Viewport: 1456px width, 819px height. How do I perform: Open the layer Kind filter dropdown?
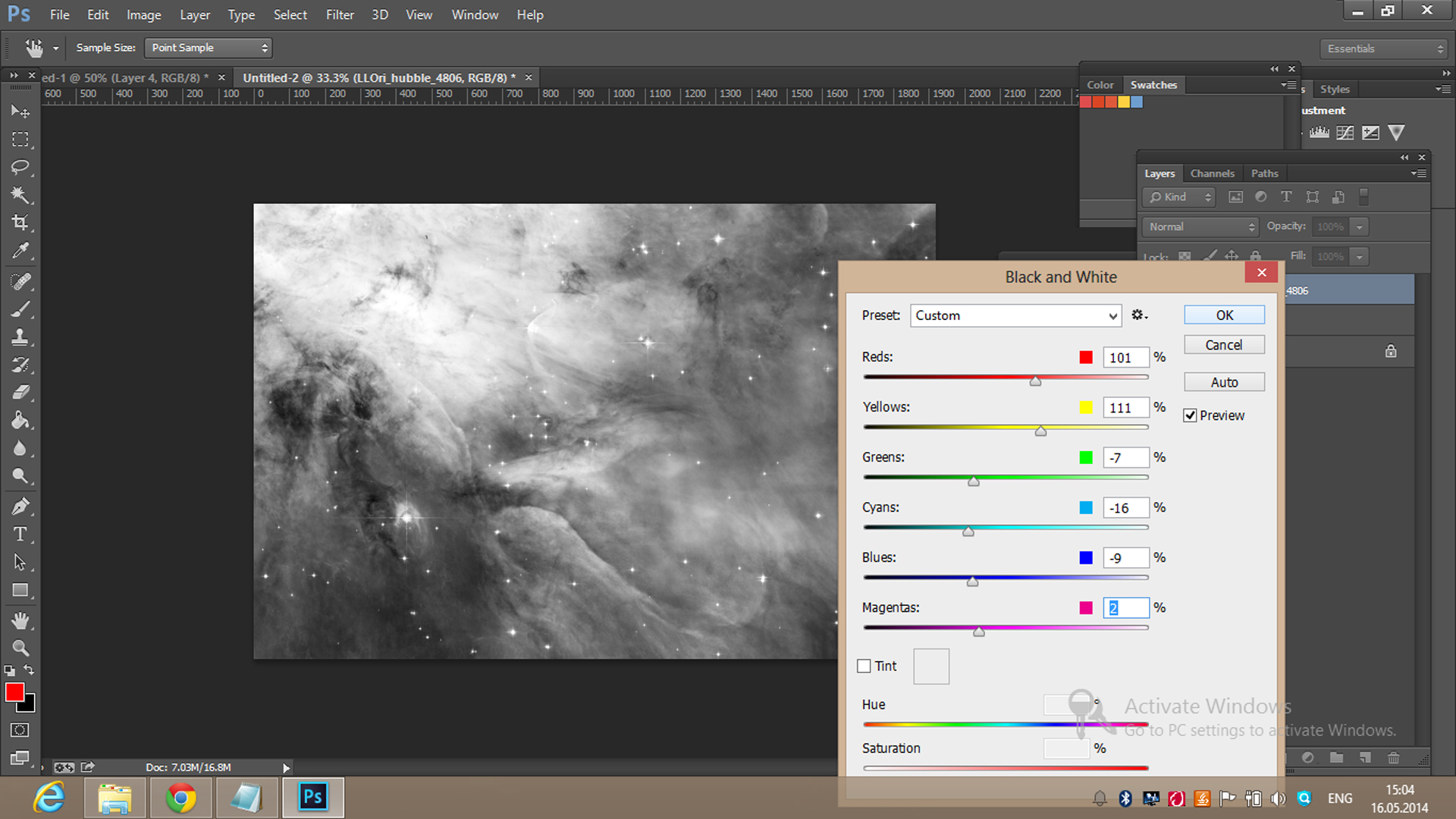tap(1178, 197)
